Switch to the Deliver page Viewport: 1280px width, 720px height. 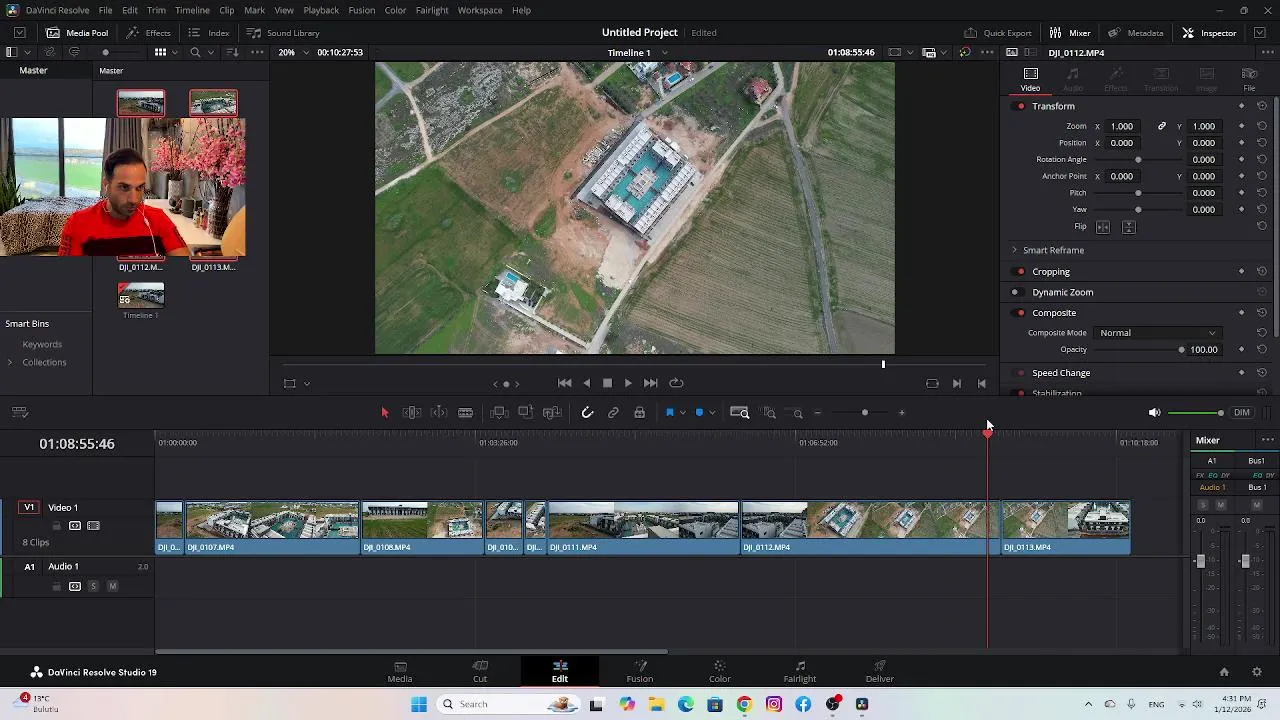[x=880, y=672]
